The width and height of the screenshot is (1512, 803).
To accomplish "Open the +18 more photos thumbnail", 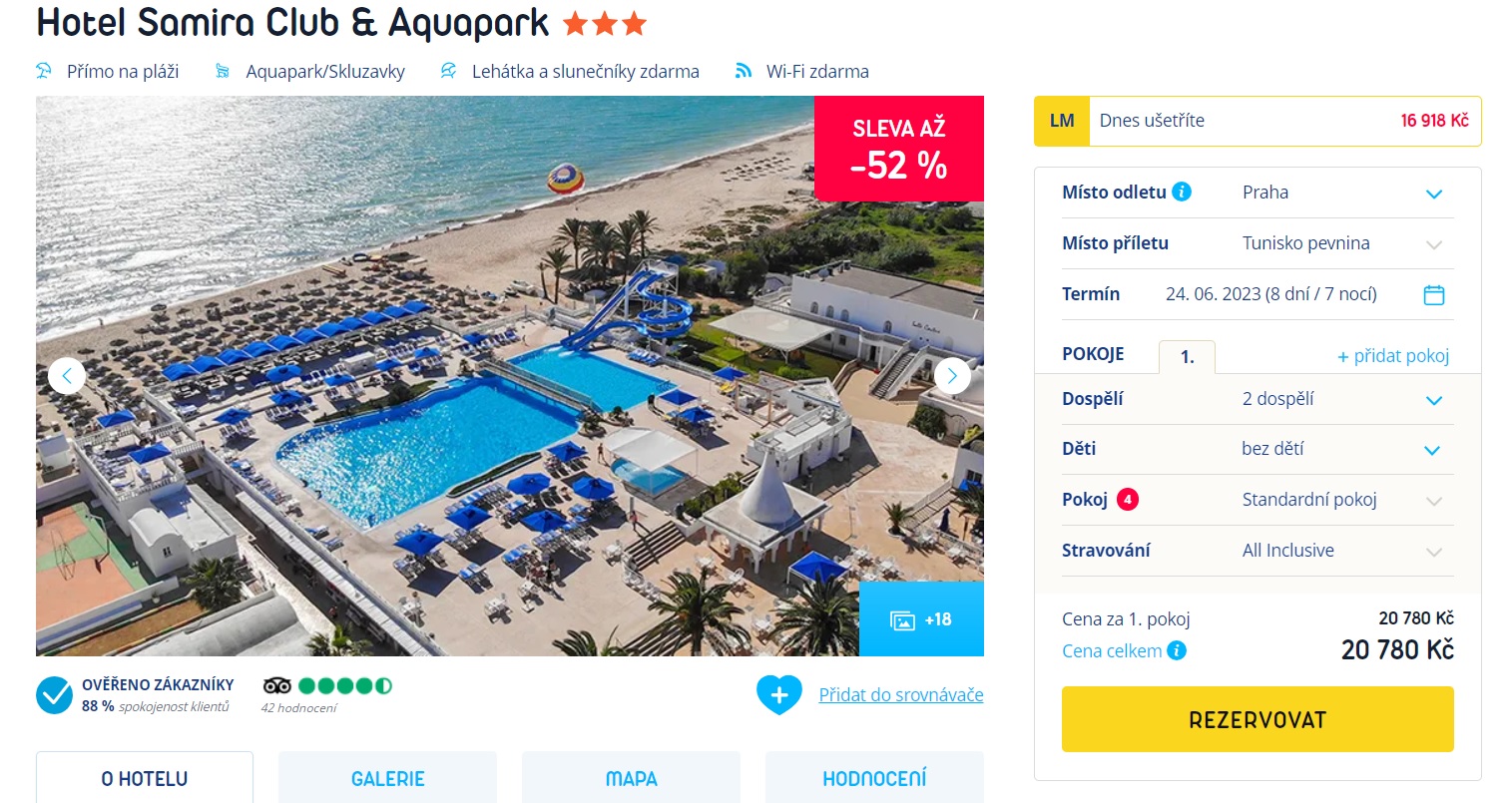I will pos(921,619).
